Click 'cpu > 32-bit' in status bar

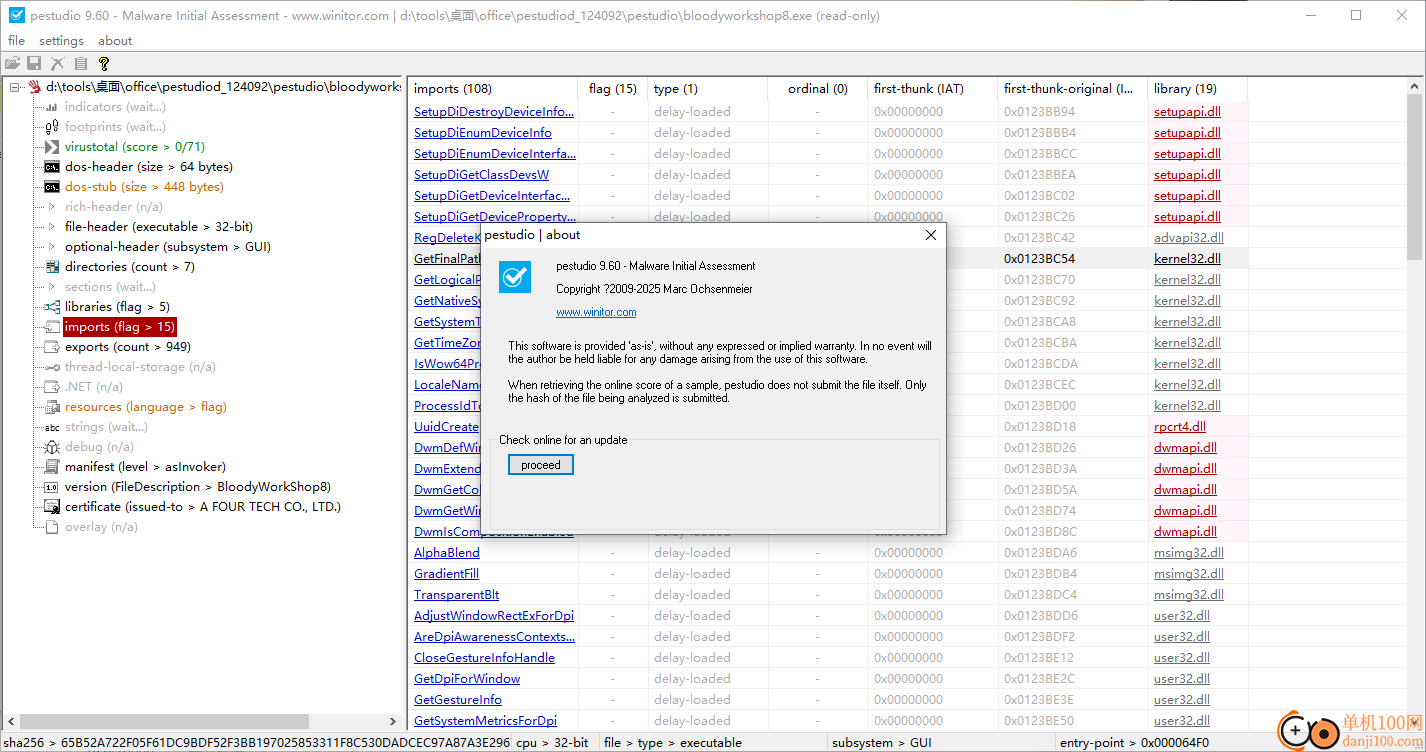tap(552, 743)
